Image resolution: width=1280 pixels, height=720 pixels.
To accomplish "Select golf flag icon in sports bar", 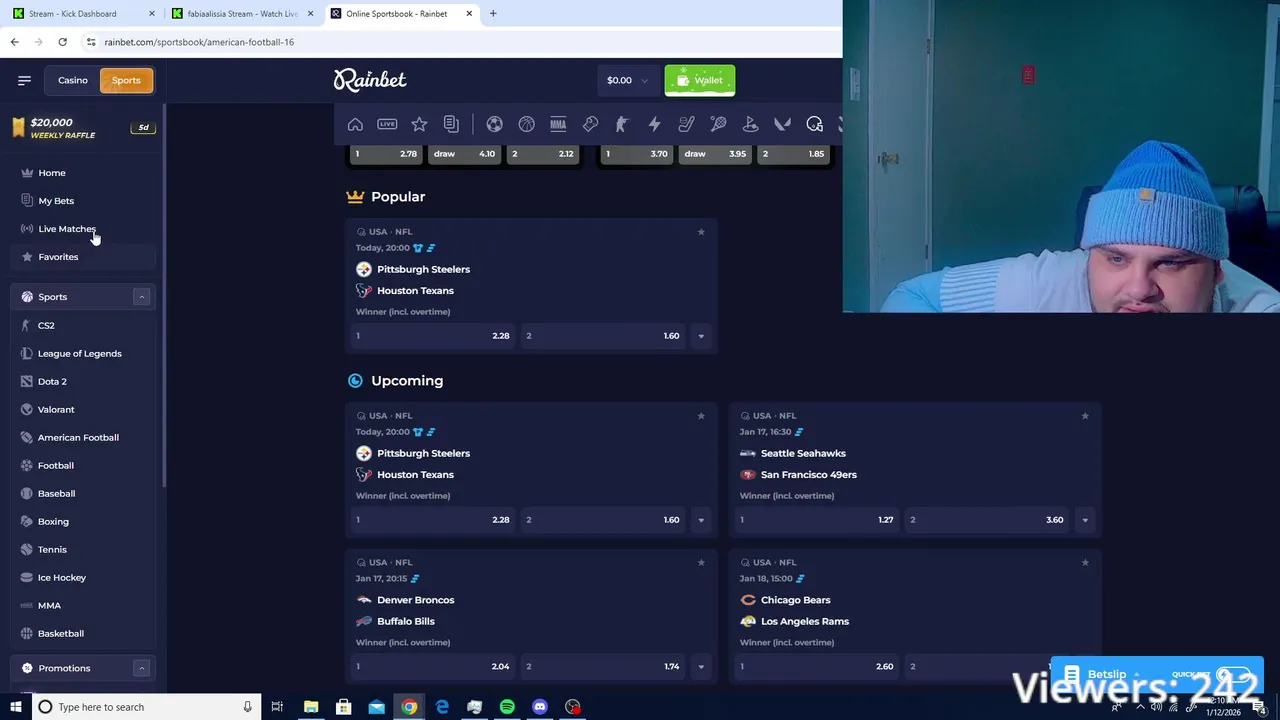I will [750, 124].
